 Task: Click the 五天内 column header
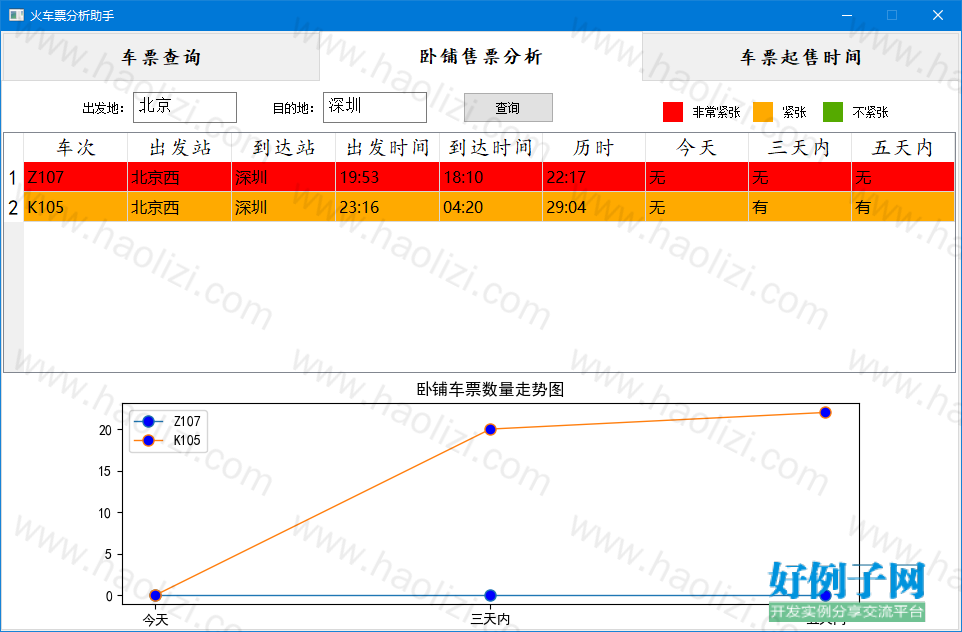coord(903,148)
